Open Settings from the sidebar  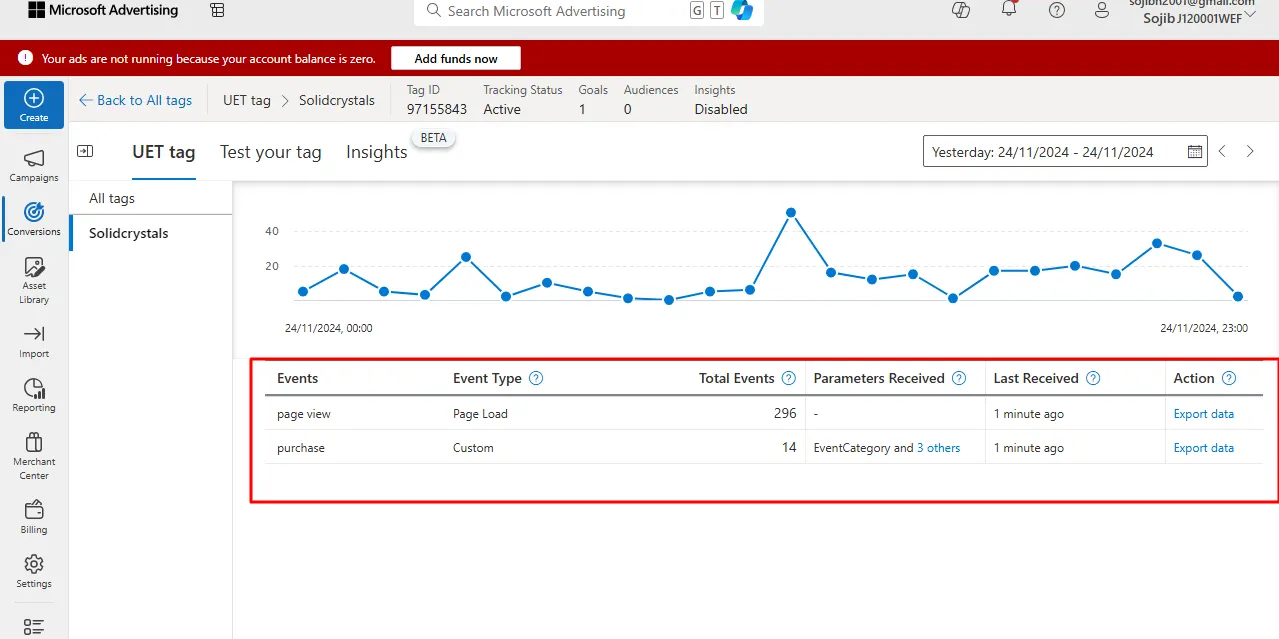(34, 571)
